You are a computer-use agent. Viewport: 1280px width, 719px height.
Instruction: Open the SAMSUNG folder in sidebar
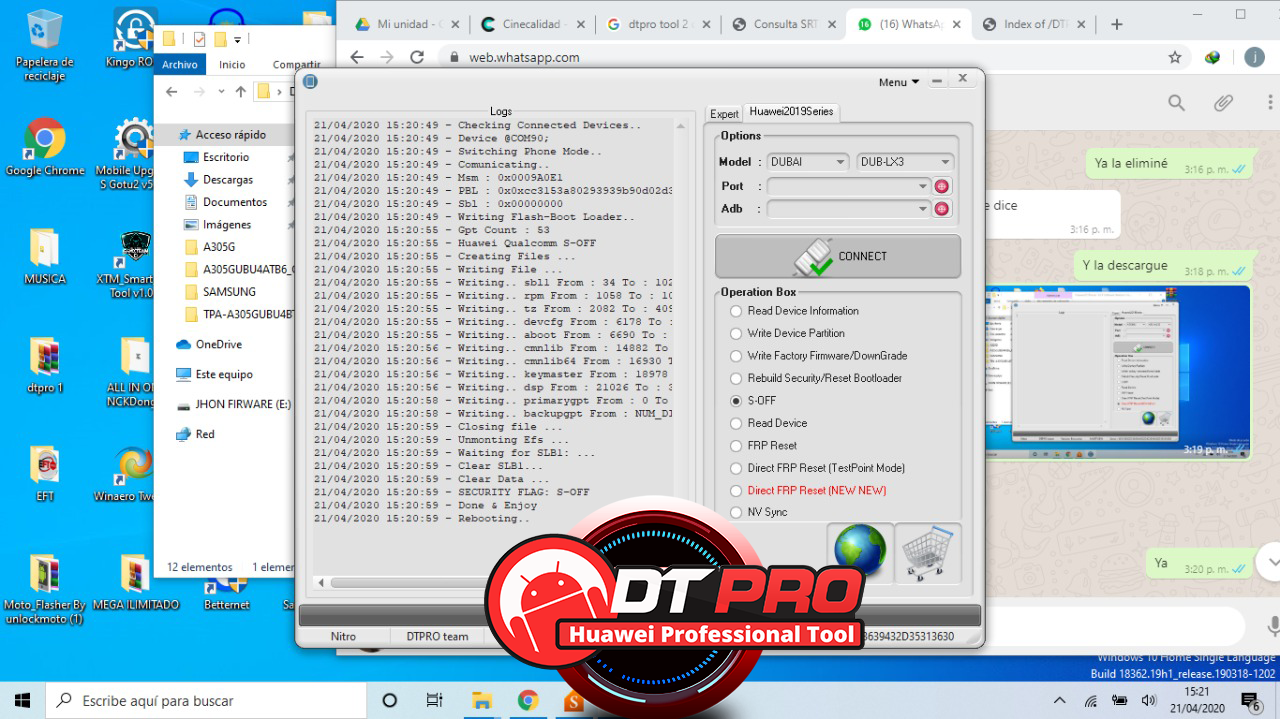(229, 292)
